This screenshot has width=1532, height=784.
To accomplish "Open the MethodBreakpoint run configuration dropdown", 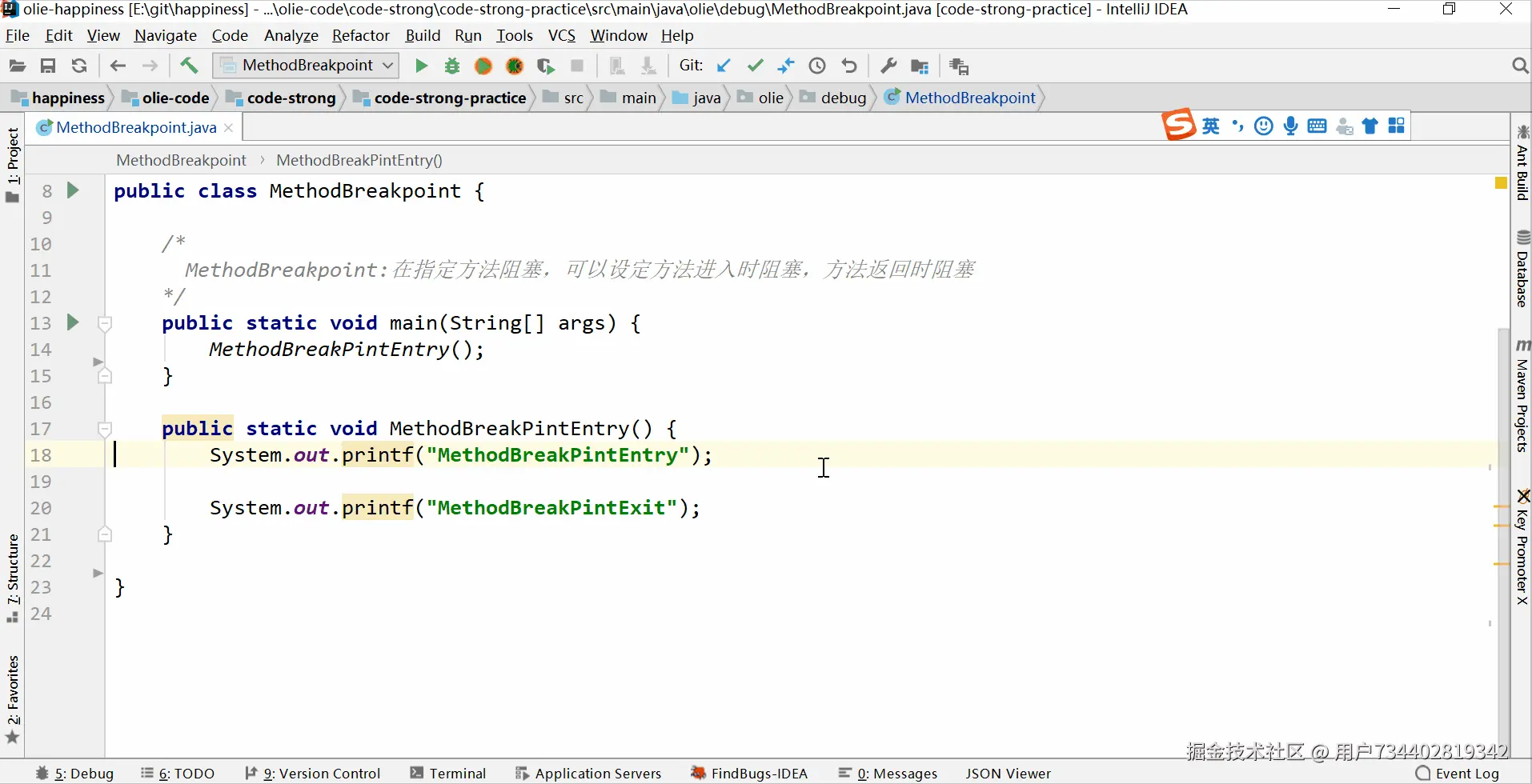I will (x=307, y=66).
